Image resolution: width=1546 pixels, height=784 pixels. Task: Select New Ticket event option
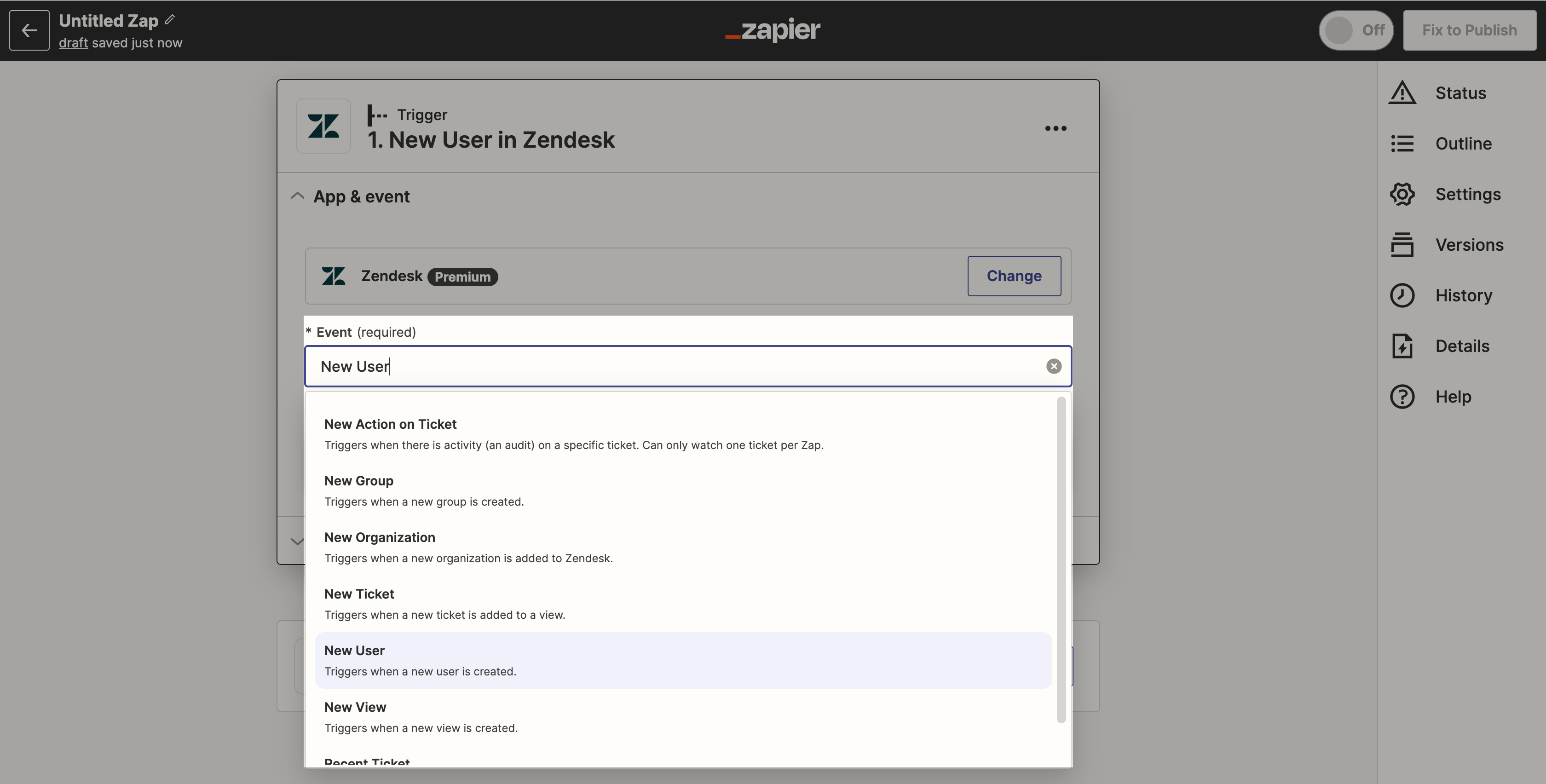(683, 604)
